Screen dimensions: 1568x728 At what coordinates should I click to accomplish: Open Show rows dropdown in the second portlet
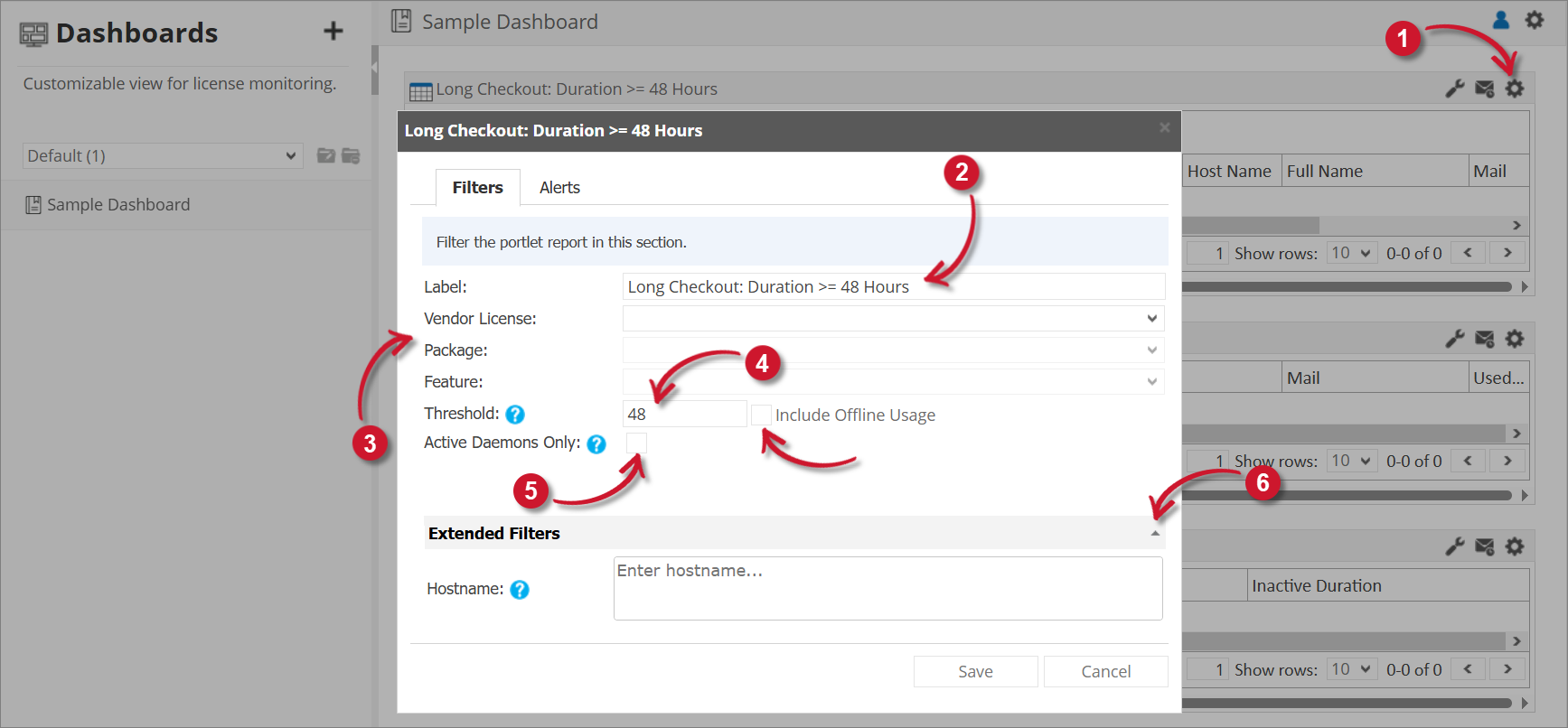1351,461
